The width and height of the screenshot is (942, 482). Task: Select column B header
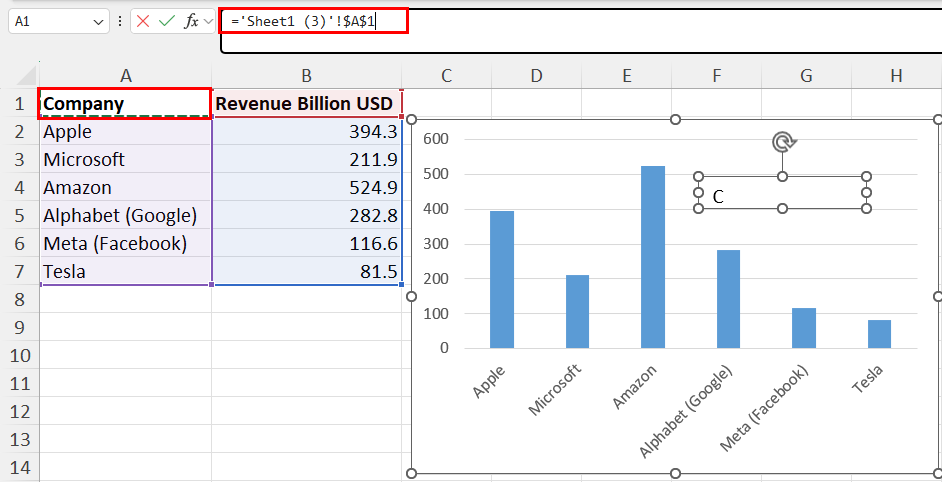306,76
